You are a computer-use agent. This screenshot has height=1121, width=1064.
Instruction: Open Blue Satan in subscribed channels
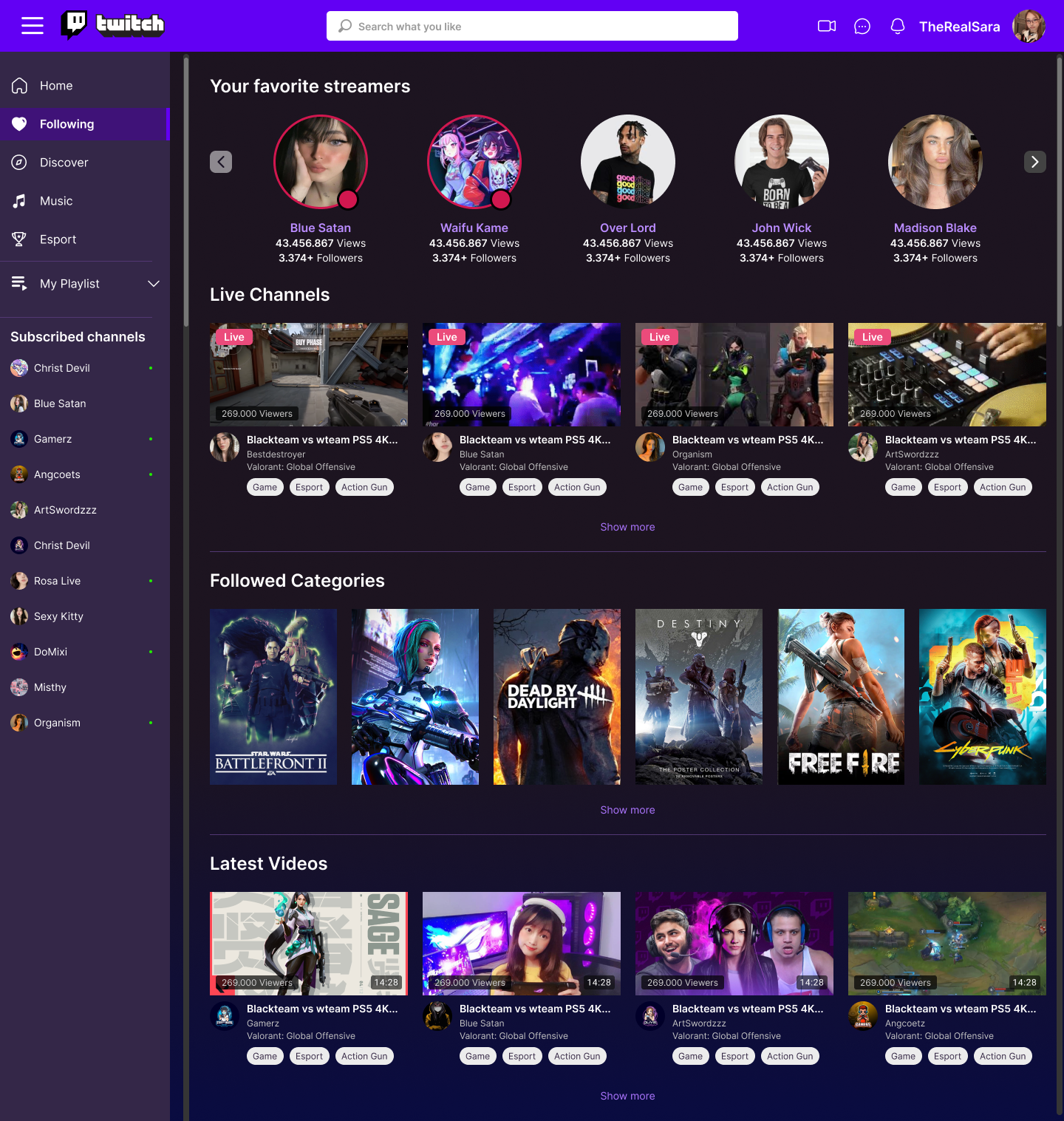point(81,403)
